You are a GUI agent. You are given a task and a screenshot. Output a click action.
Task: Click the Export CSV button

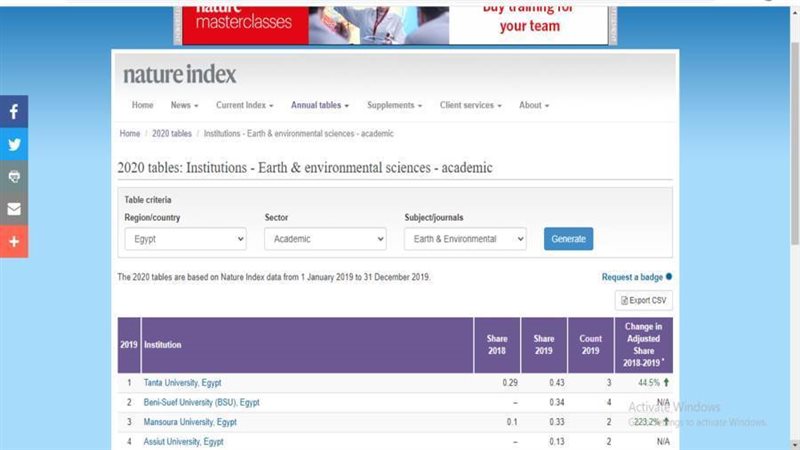click(x=644, y=300)
